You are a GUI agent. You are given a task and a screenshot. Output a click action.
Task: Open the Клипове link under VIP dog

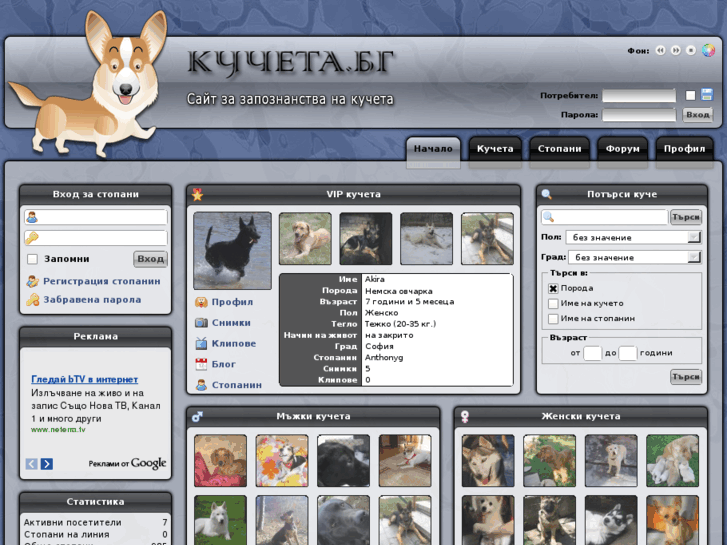234,344
